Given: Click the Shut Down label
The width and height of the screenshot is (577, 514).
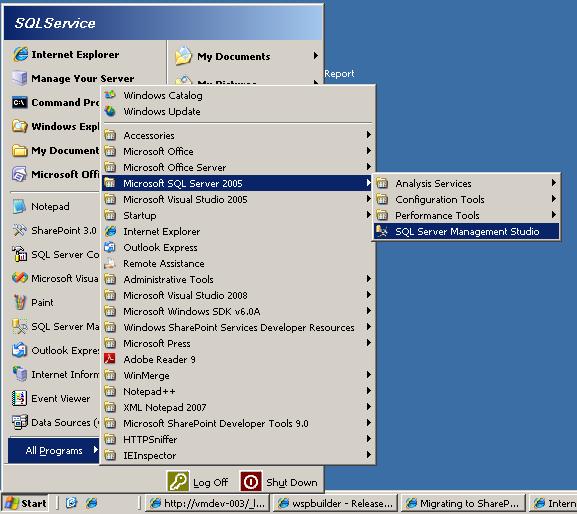Looking at the screenshot, I should [x=292, y=482].
